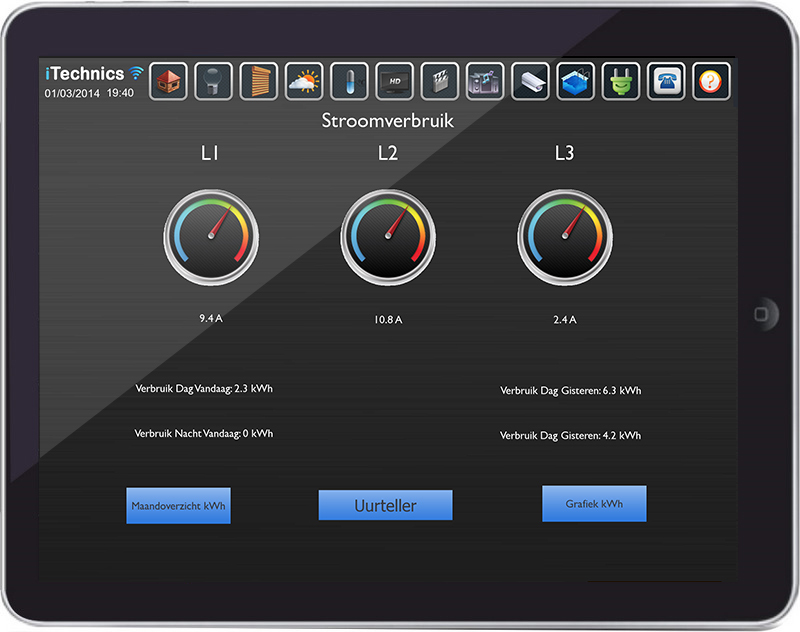800x632 pixels.
Task: Open the Grafiek kWh button
Action: [x=594, y=504]
